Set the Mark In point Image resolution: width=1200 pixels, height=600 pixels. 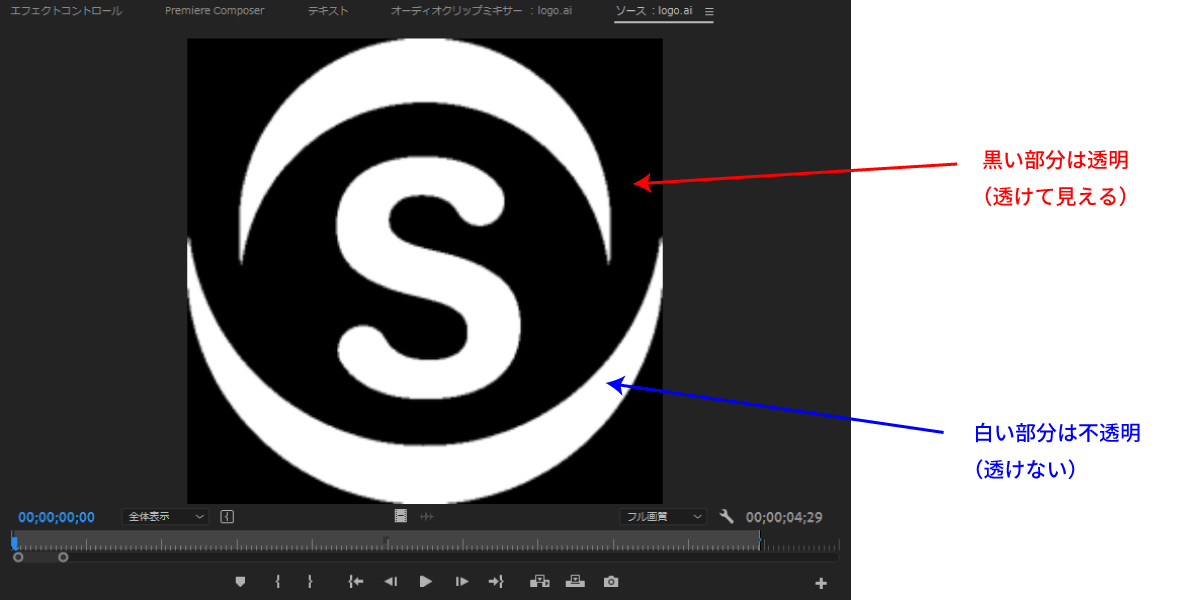click(x=277, y=581)
